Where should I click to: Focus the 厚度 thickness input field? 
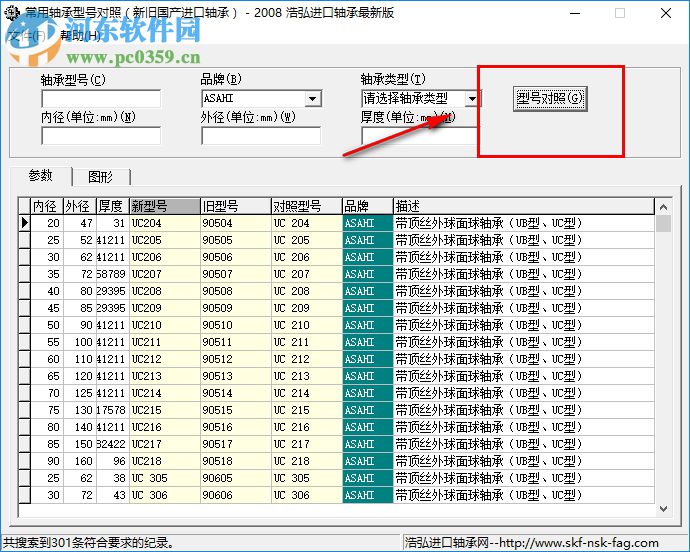(419, 136)
